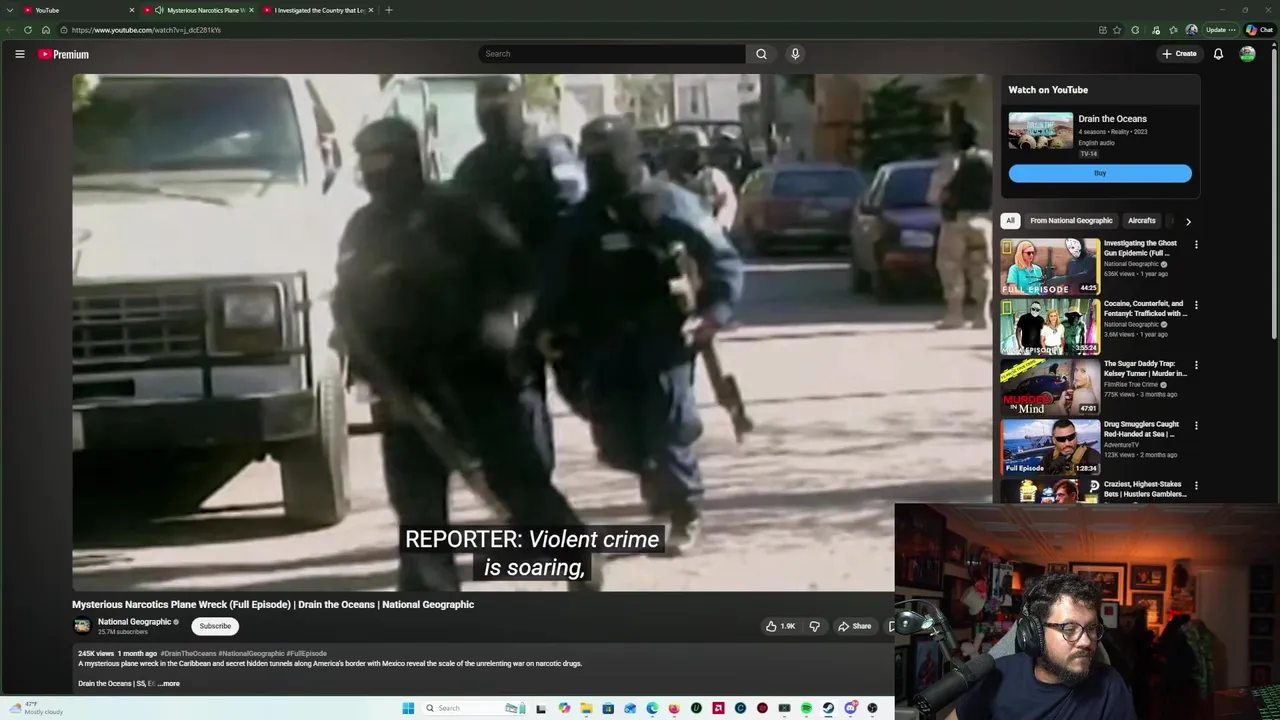The width and height of the screenshot is (1280, 720).
Task: Open the browser extensions icon
Action: coord(1135,30)
